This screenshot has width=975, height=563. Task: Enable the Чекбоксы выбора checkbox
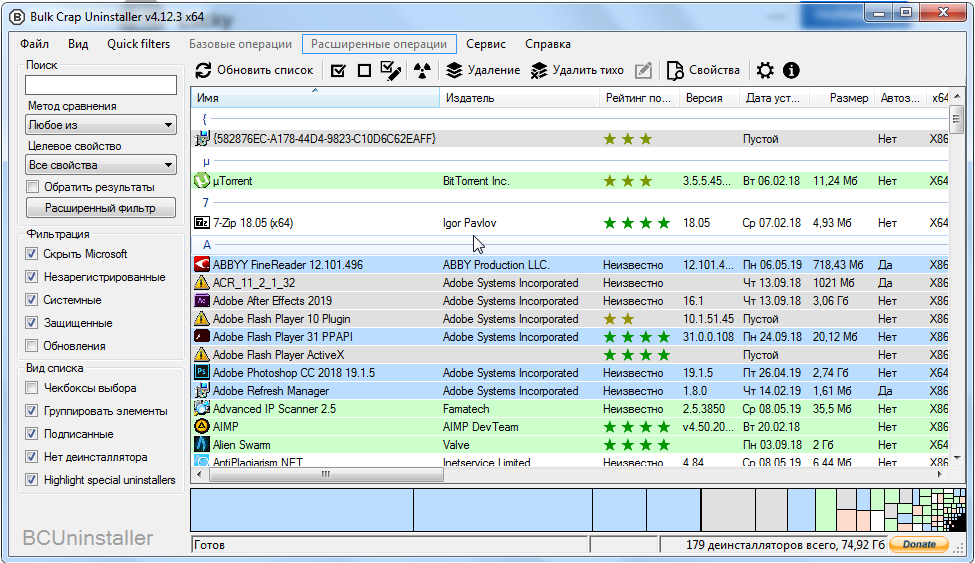(32, 388)
